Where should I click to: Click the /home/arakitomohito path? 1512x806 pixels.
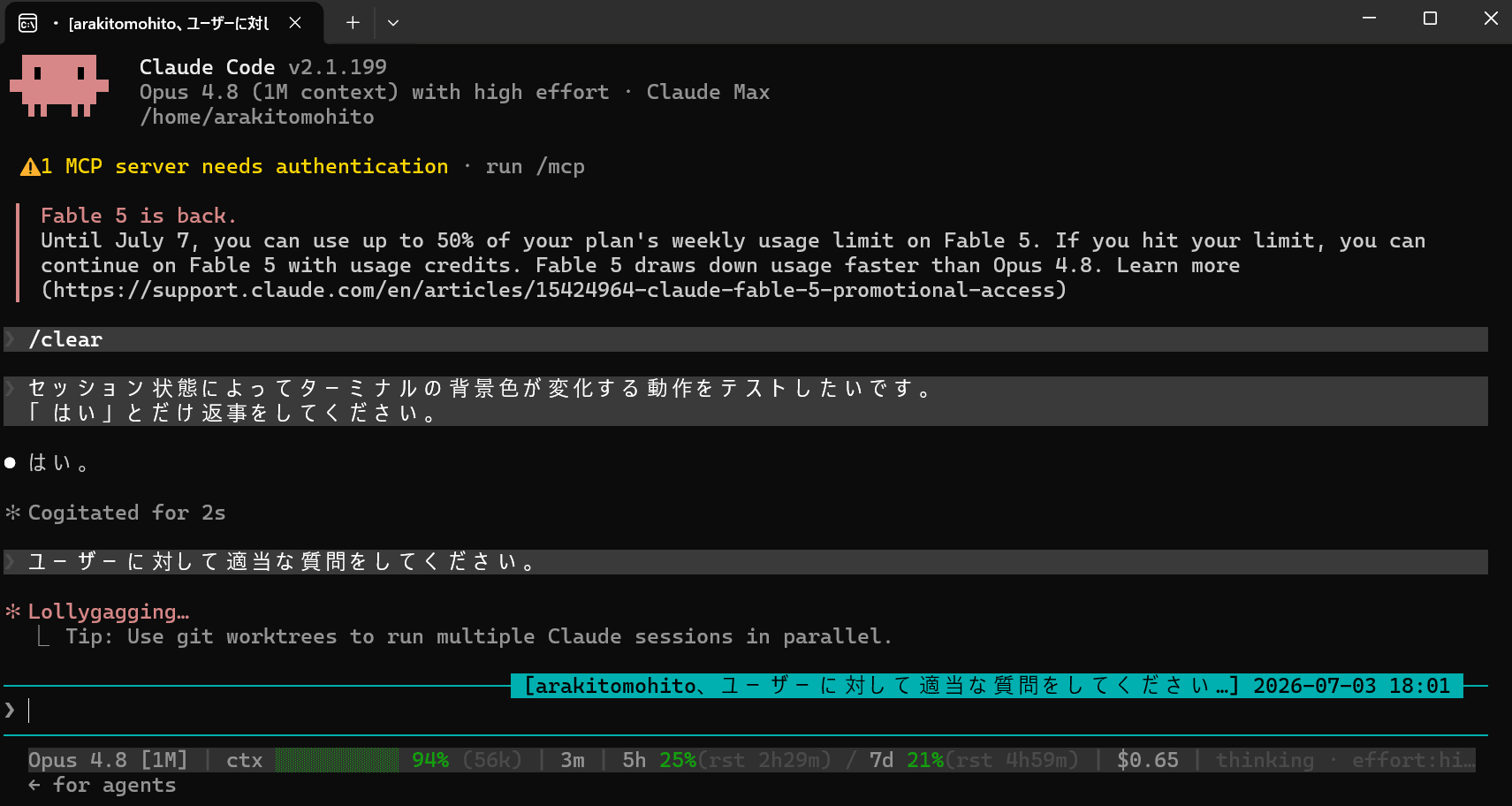[x=257, y=117]
